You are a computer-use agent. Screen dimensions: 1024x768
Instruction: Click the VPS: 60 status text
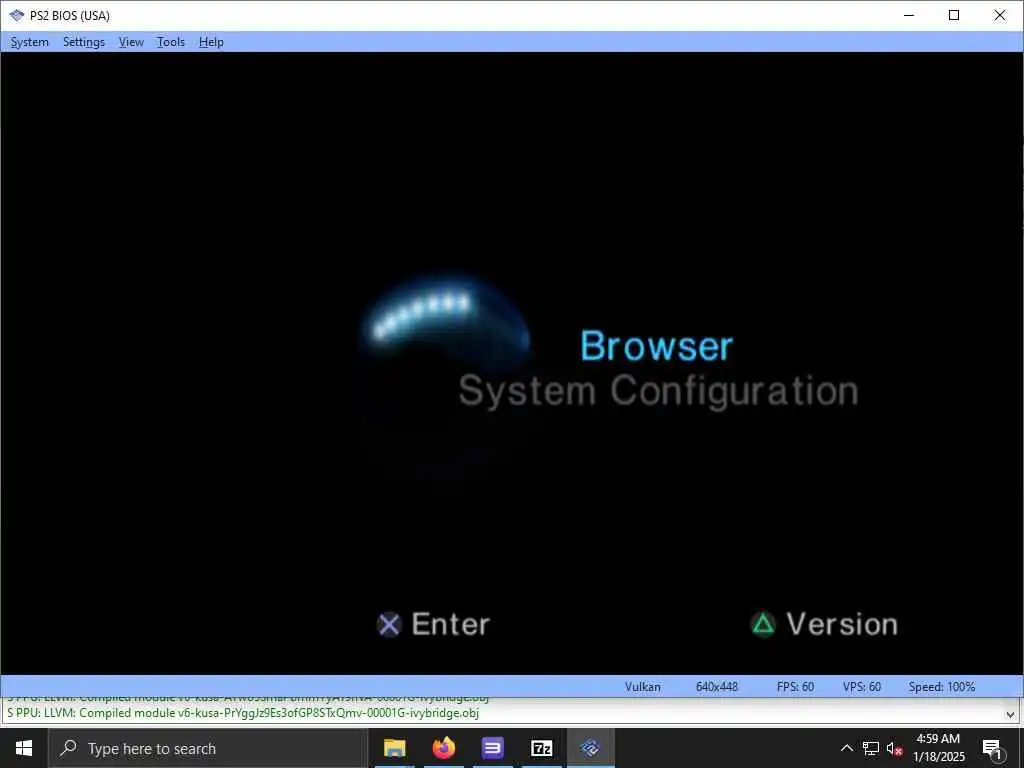[861, 686]
